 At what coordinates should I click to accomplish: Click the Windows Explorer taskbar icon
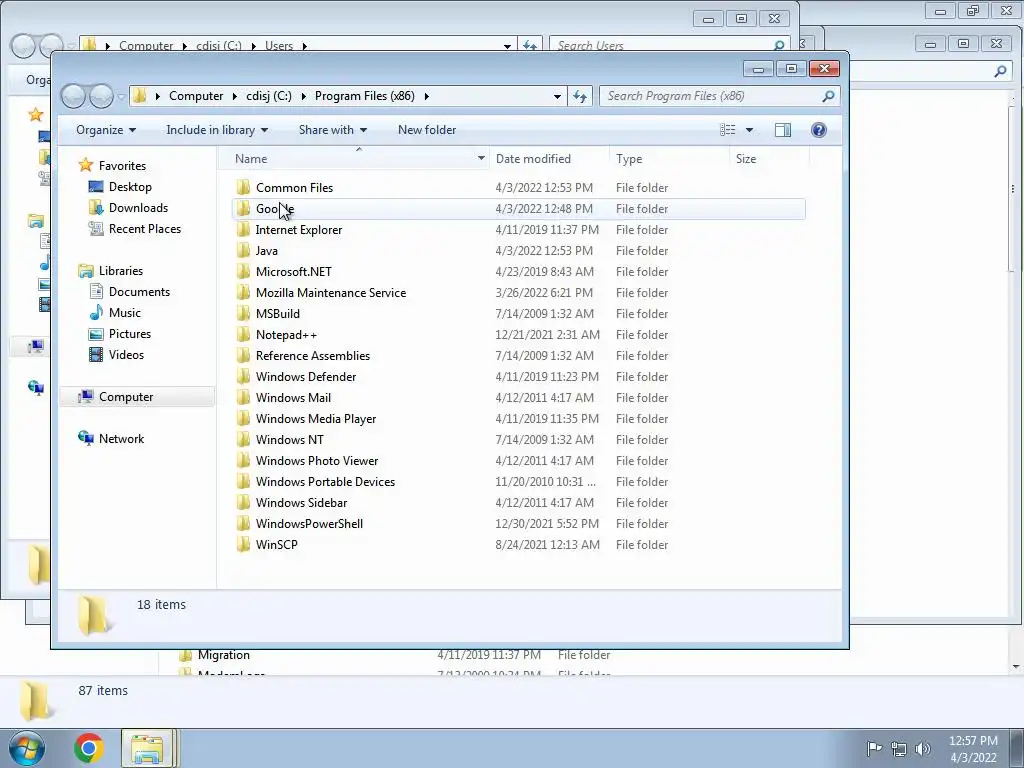tap(147, 748)
